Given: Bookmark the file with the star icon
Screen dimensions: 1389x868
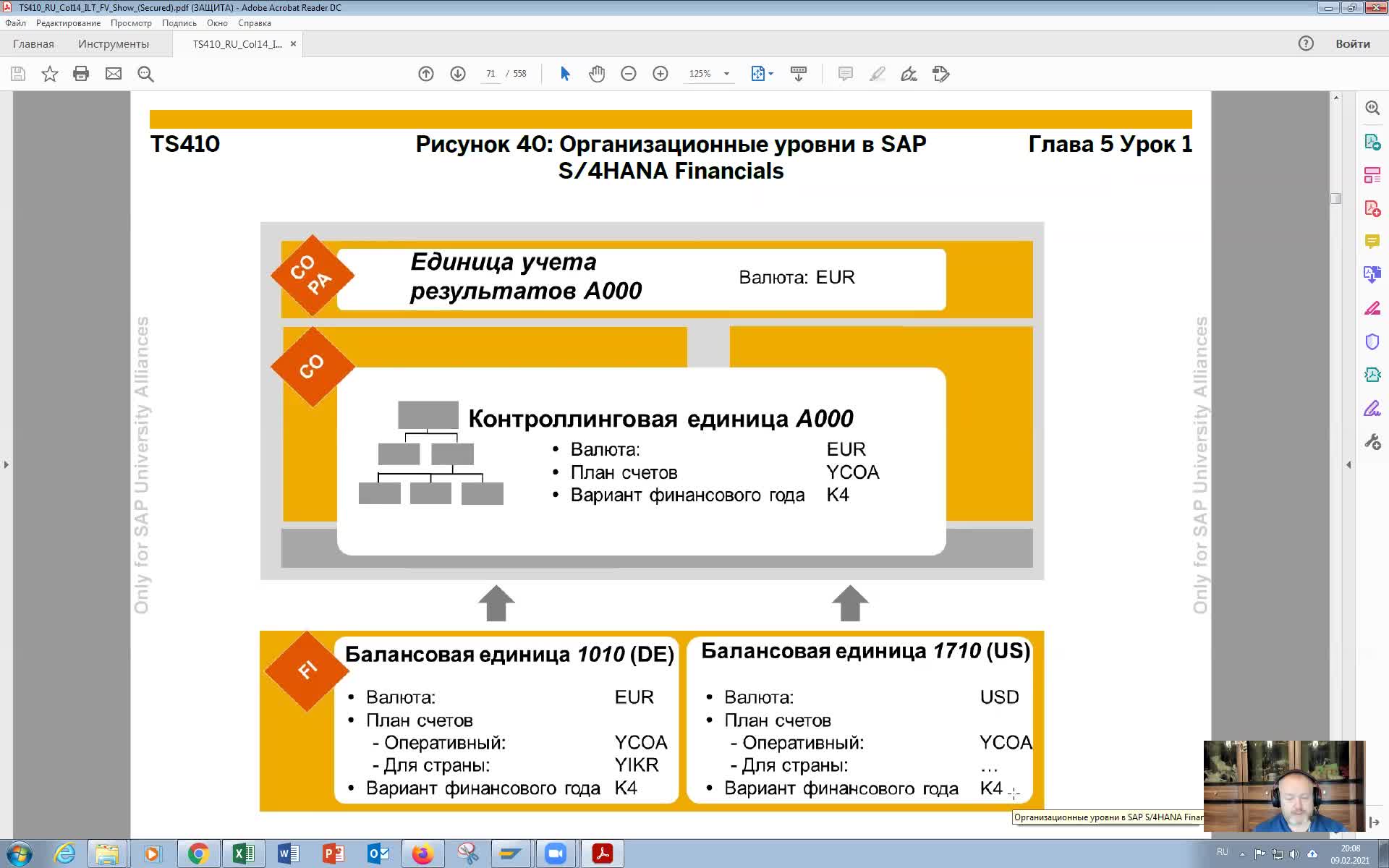Looking at the screenshot, I should [x=50, y=74].
